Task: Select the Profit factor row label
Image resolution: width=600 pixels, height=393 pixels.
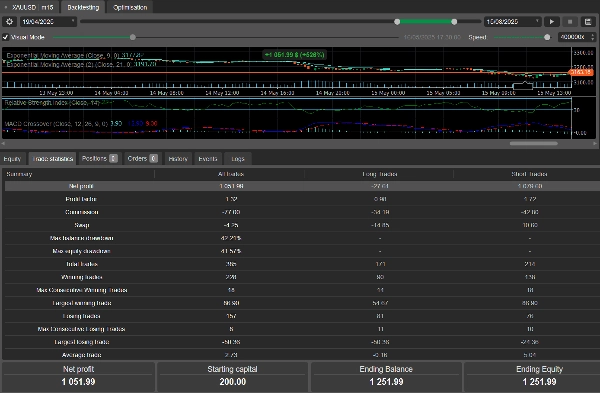Action: pyautogui.click(x=81, y=199)
